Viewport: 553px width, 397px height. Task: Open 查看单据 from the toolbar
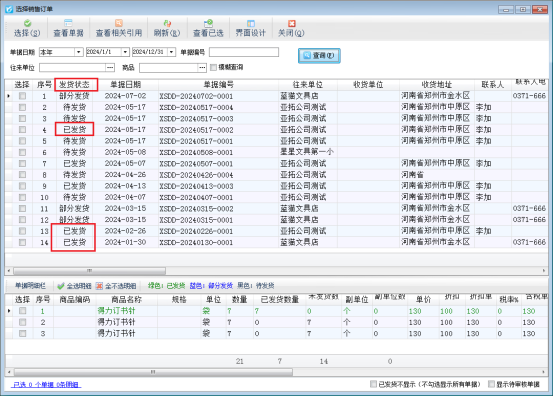pyautogui.click(x=68, y=24)
